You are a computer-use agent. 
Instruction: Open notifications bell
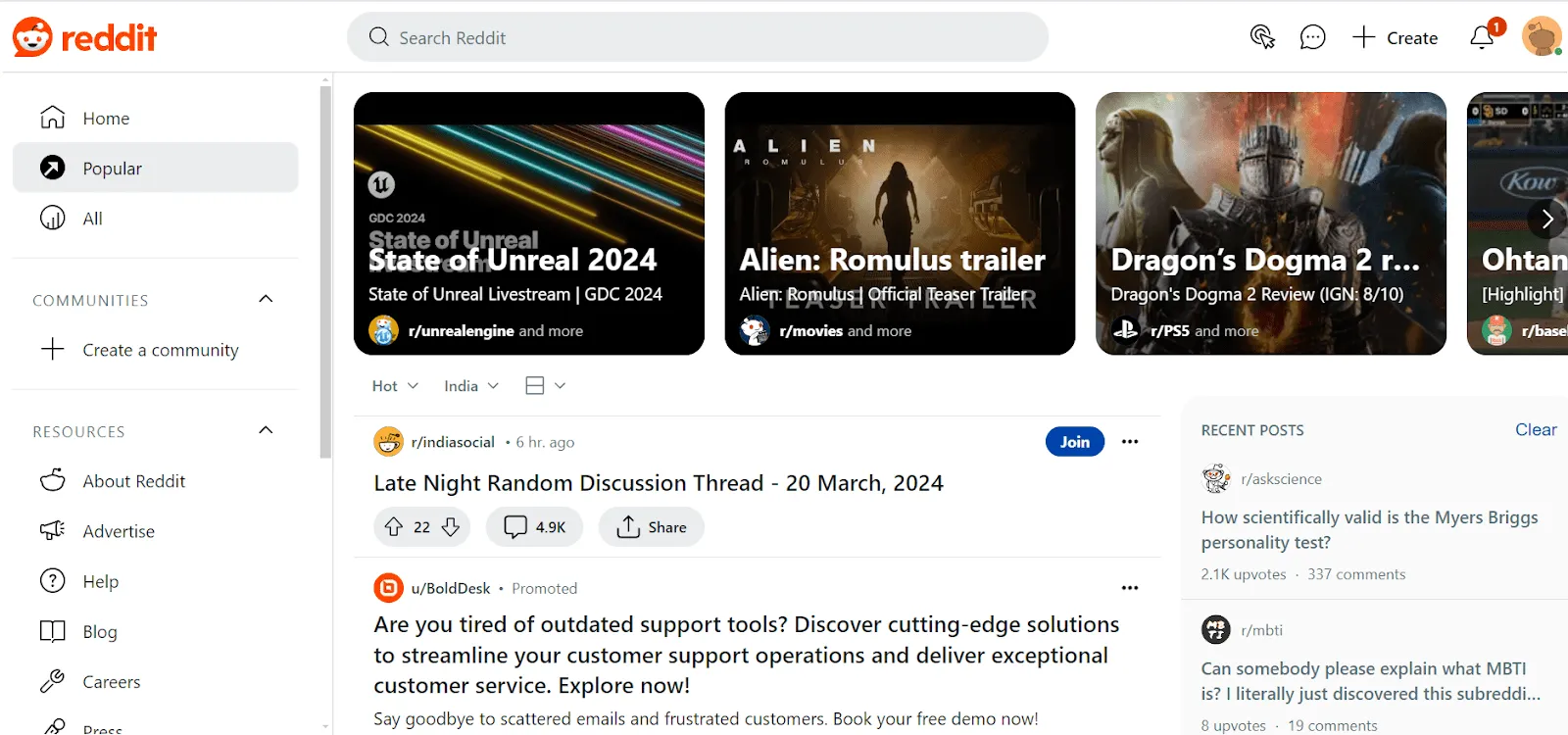pos(1482,37)
